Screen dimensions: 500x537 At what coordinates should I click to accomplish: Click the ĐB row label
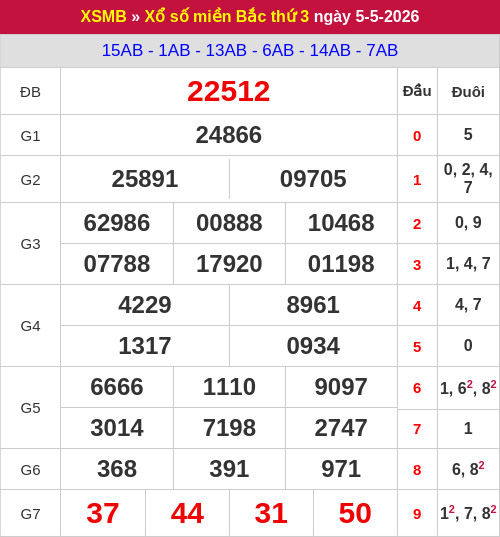pos(30,92)
